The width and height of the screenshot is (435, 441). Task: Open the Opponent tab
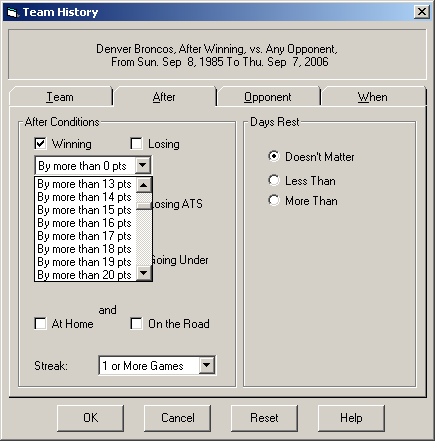[x=268, y=97]
